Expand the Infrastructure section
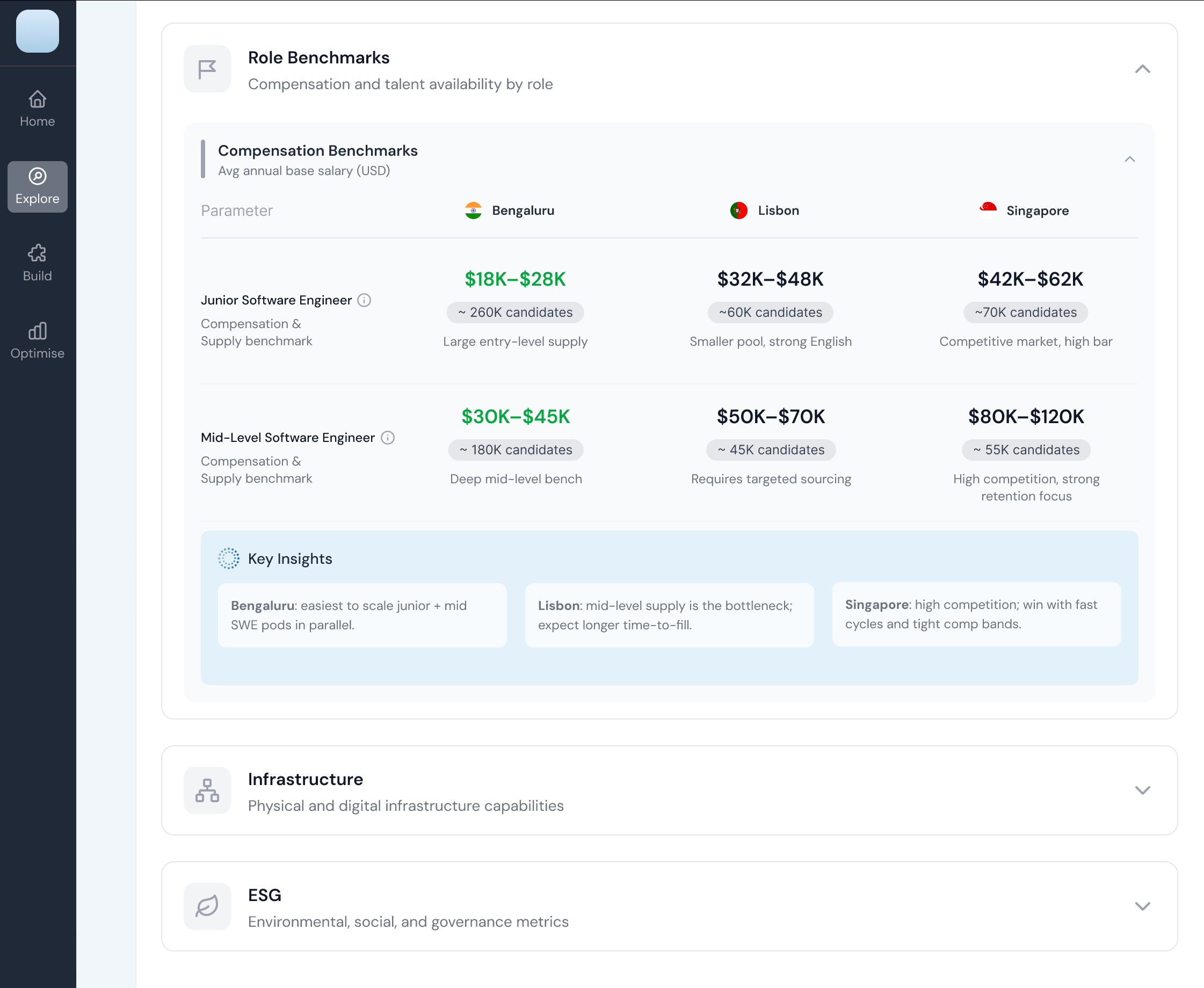This screenshot has width=1204, height=988. click(x=1143, y=790)
